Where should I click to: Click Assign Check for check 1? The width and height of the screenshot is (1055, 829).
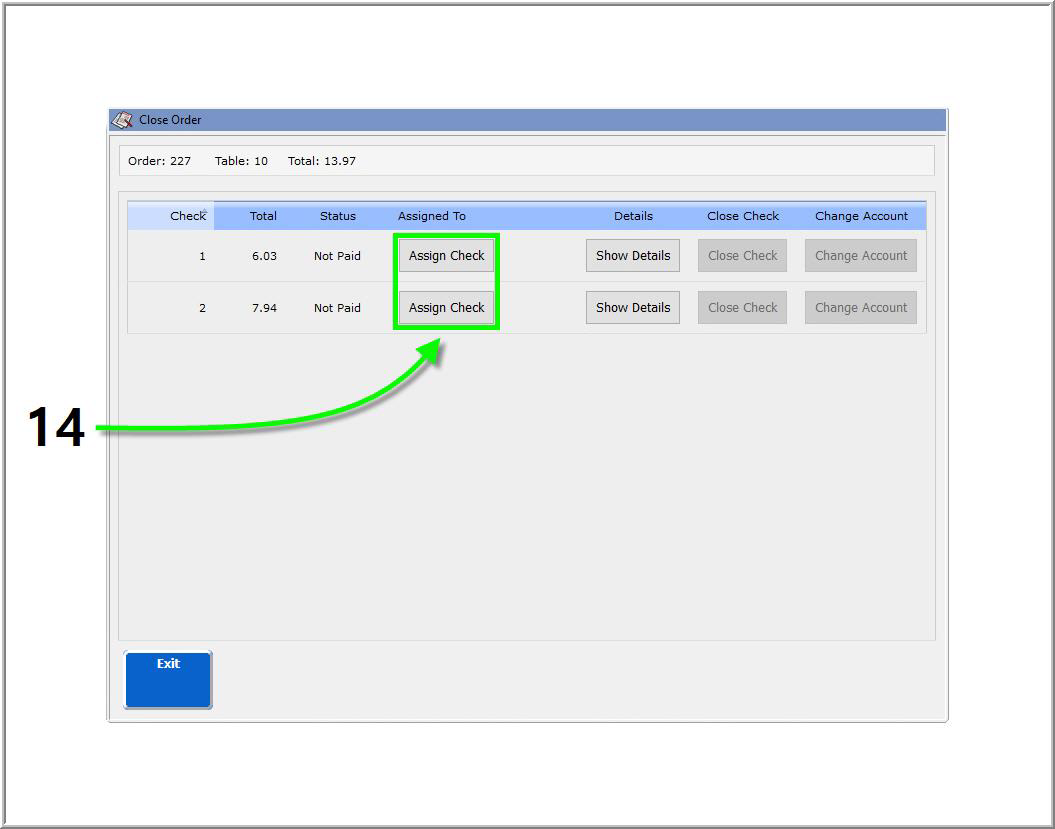[446, 256]
